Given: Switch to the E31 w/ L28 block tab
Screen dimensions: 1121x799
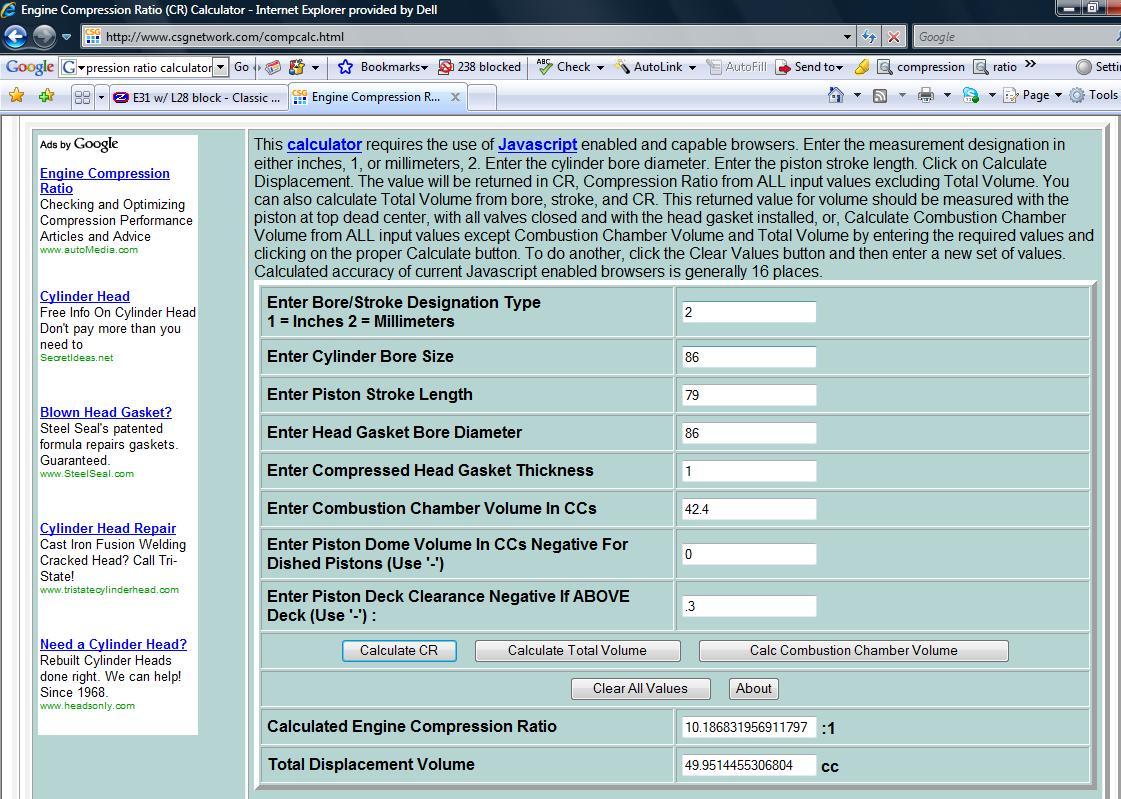Looking at the screenshot, I should 199,97.
